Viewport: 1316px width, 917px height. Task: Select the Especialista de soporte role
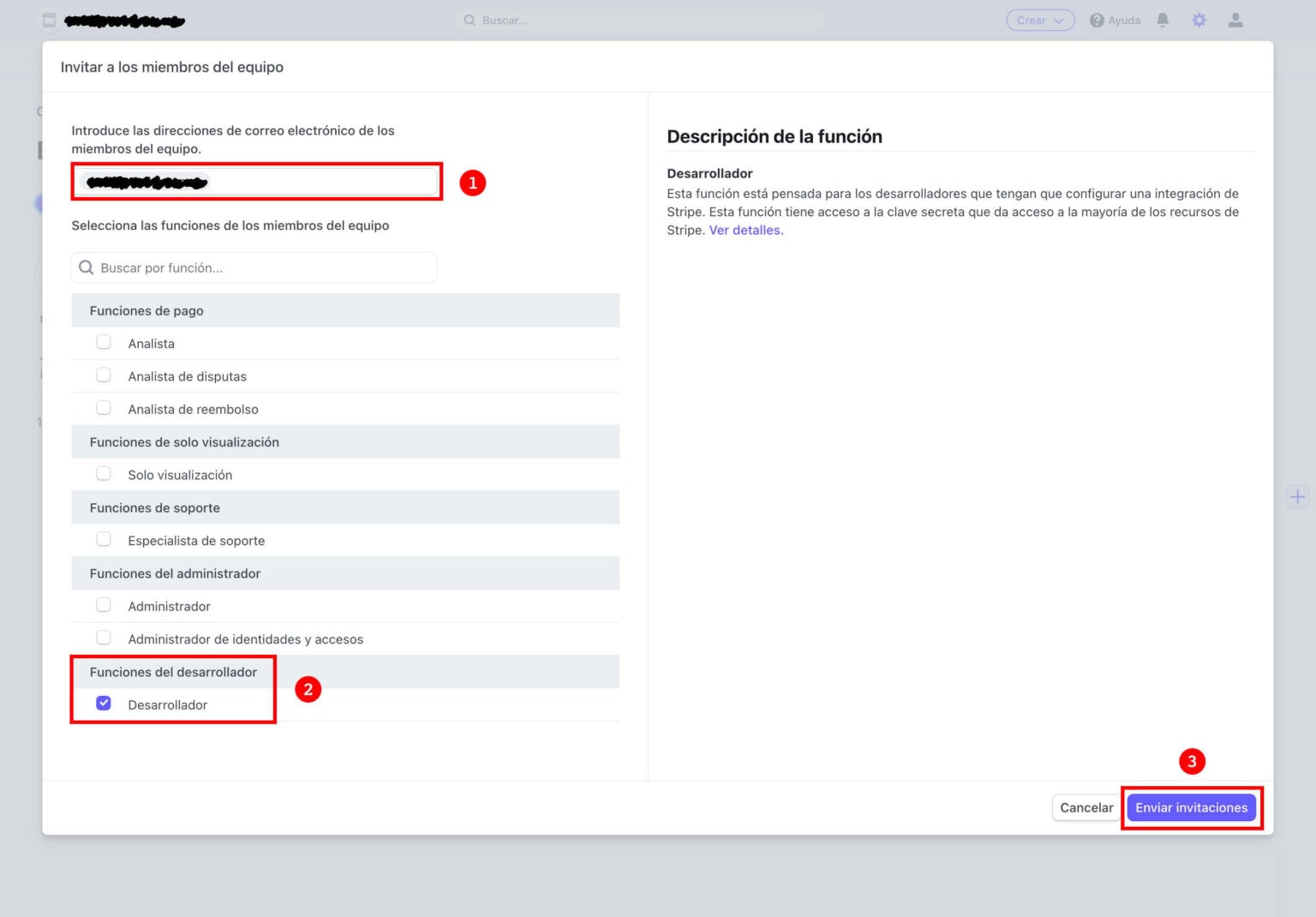tap(104, 538)
